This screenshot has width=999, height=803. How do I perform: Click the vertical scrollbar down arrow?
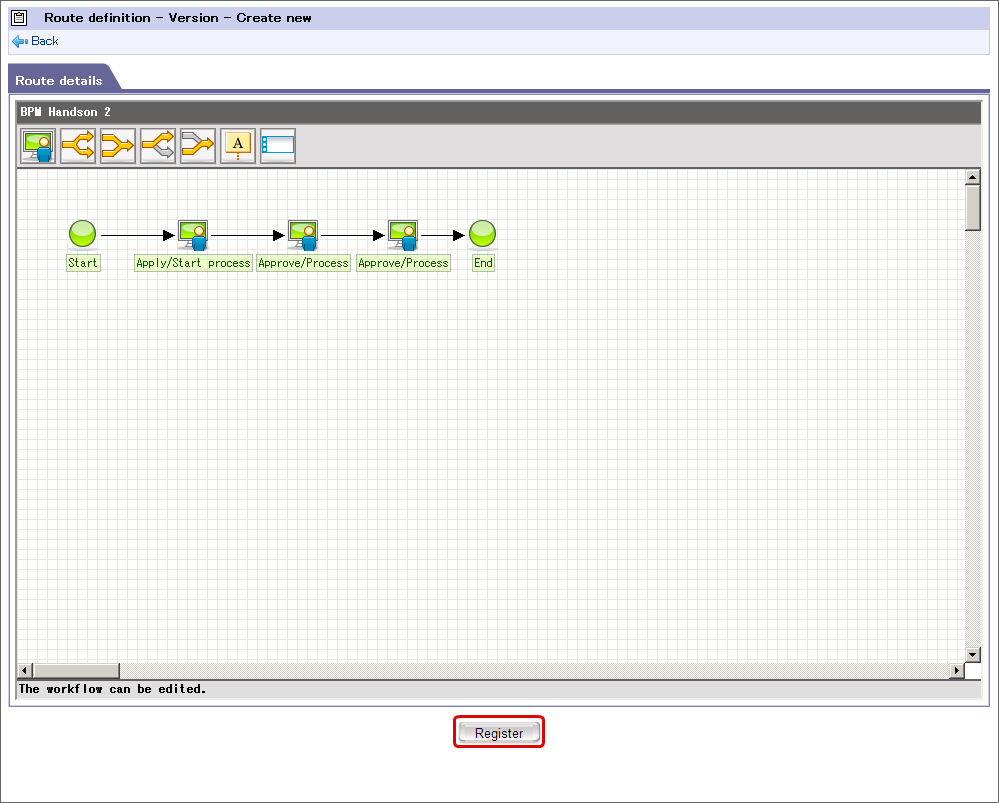972,655
